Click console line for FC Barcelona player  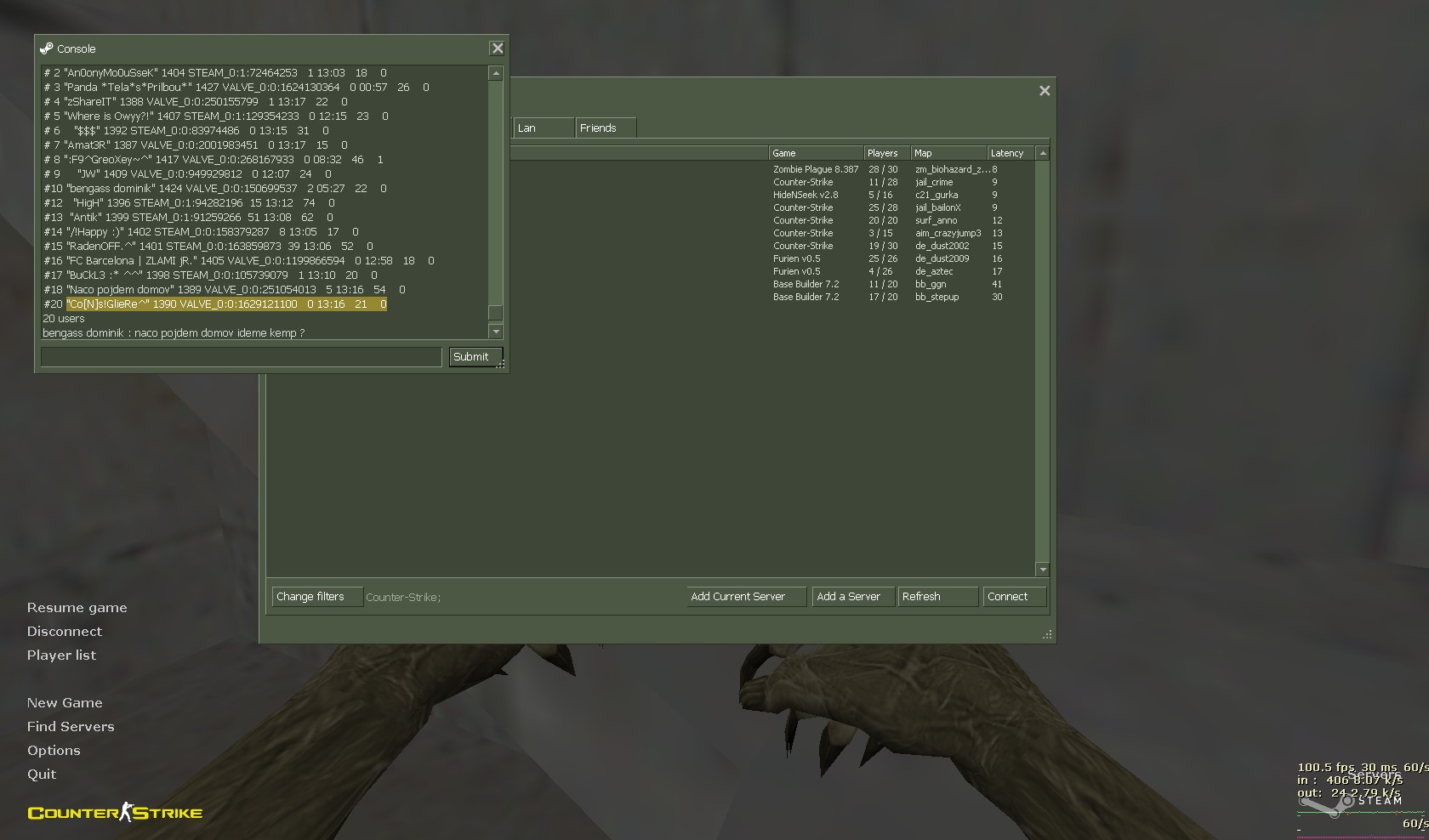(x=239, y=261)
